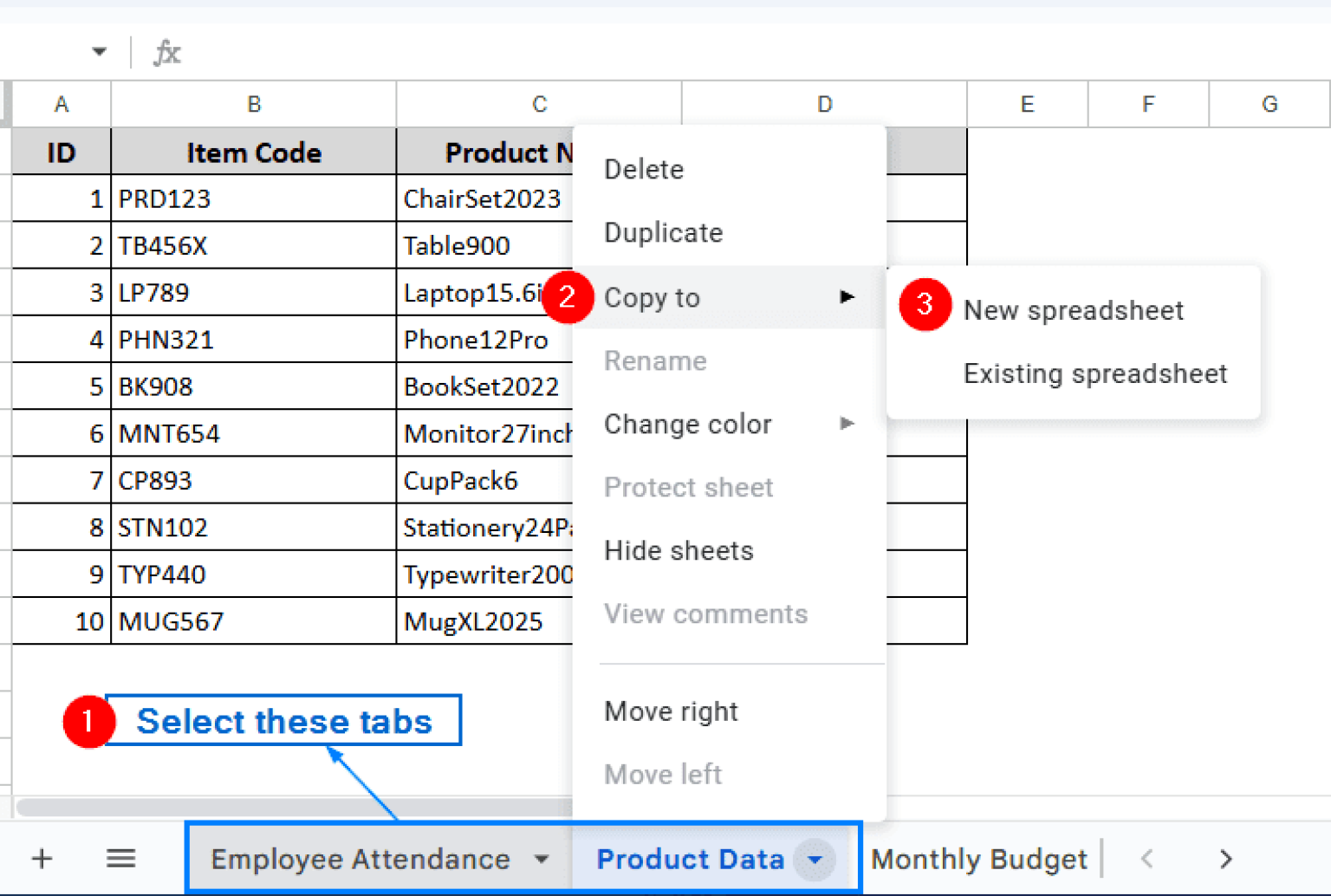
Task: Open the Employee Attendance tab dropdown
Action: 542,859
